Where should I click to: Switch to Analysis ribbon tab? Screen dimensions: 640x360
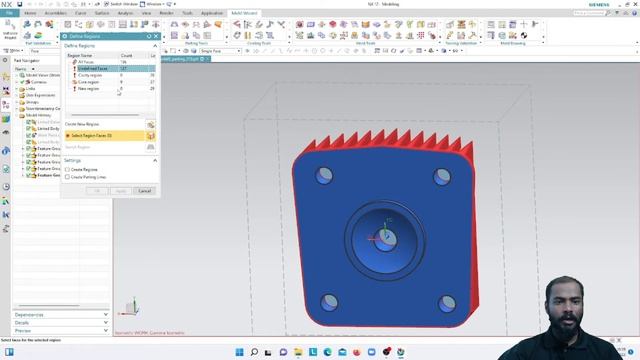pos(125,13)
